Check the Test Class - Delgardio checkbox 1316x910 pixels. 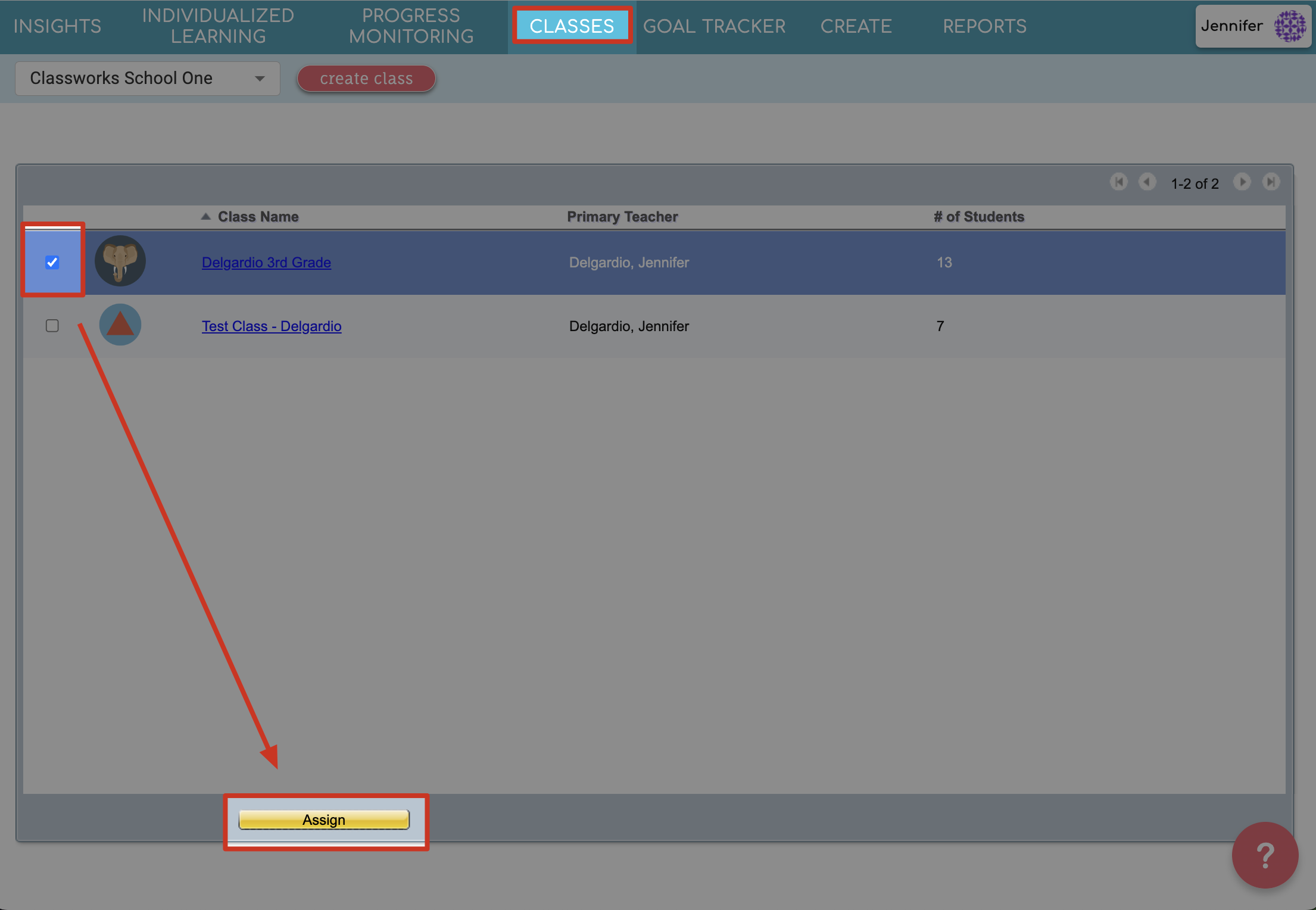[x=52, y=325]
